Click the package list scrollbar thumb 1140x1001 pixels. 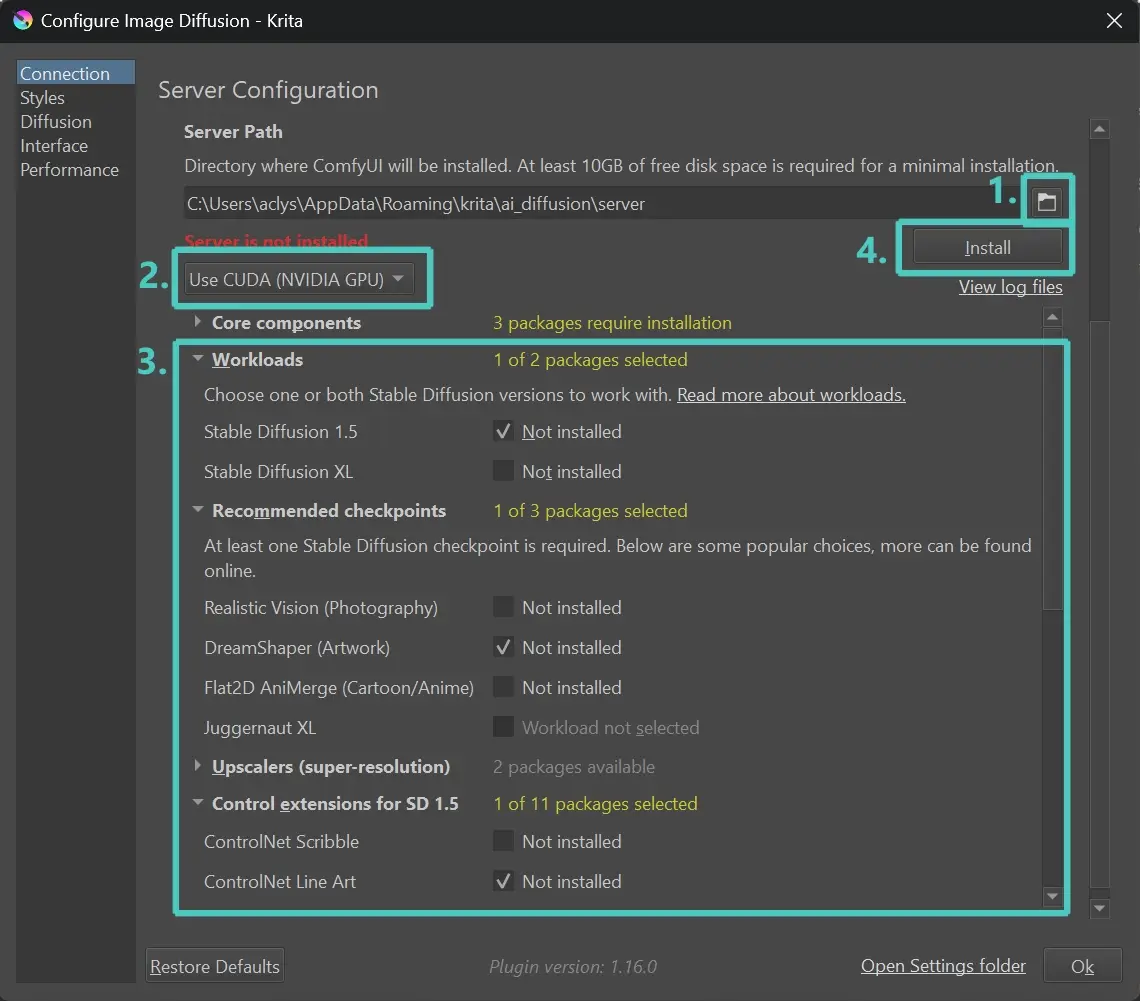(x=1052, y=469)
